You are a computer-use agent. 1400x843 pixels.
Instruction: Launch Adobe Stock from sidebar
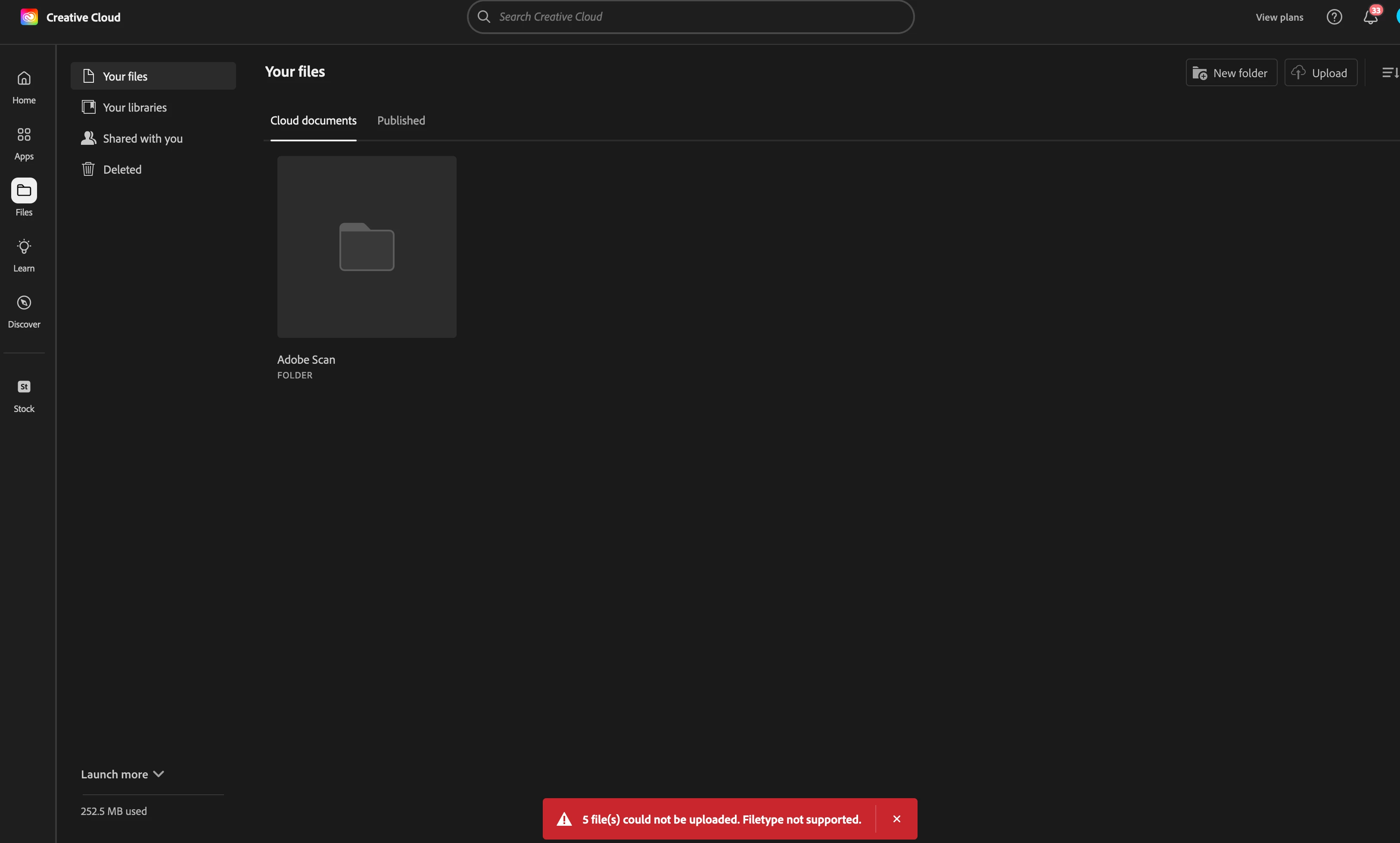click(24, 387)
